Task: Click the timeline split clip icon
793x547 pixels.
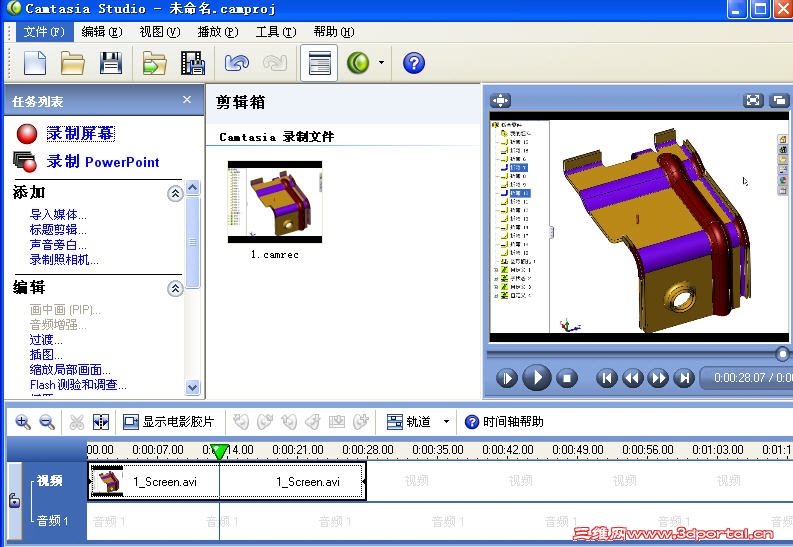Action: click(101, 422)
